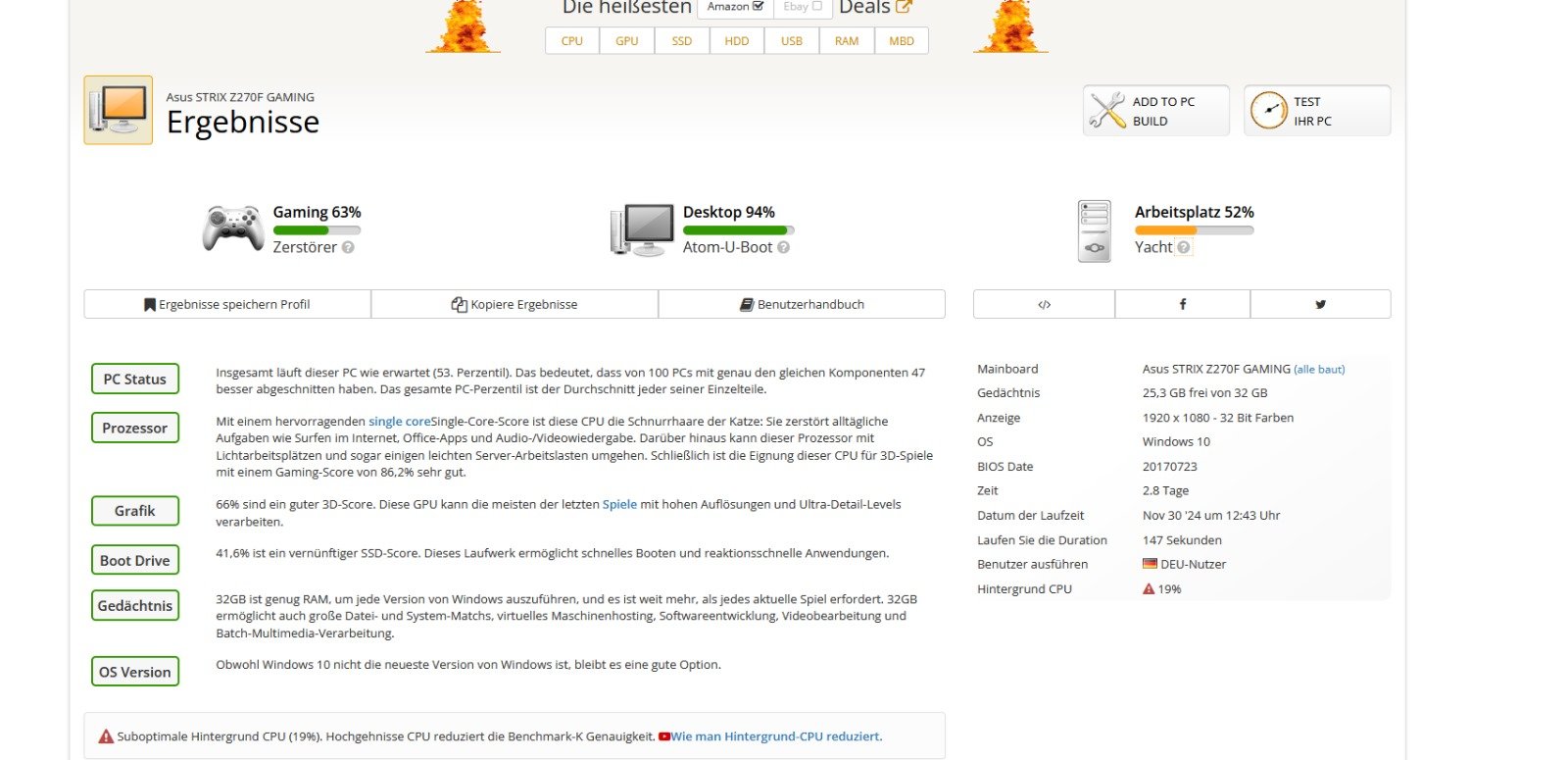This screenshot has height=760, width=1568.
Task: Click the Desktop 94% progress bar
Action: 738,230
